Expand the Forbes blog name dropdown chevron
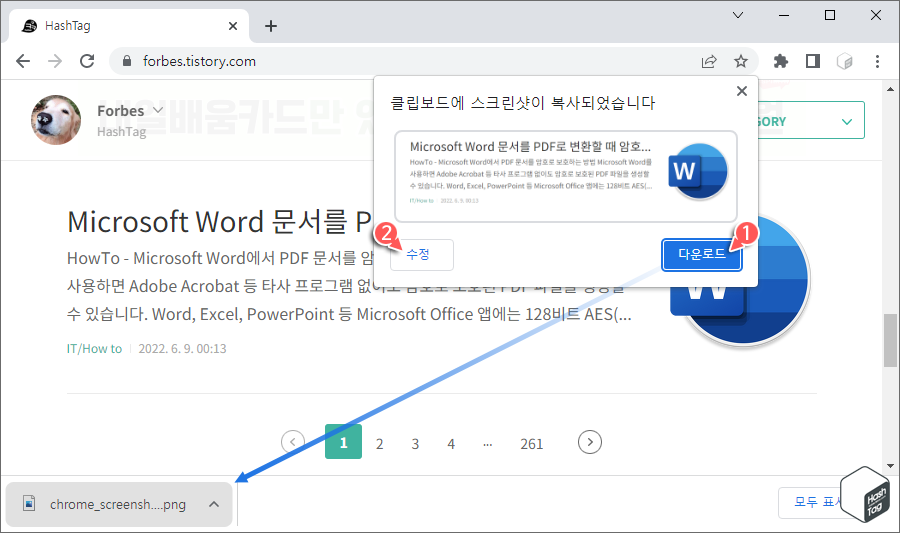Viewport: 900px width, 533px height. (158, 110)
